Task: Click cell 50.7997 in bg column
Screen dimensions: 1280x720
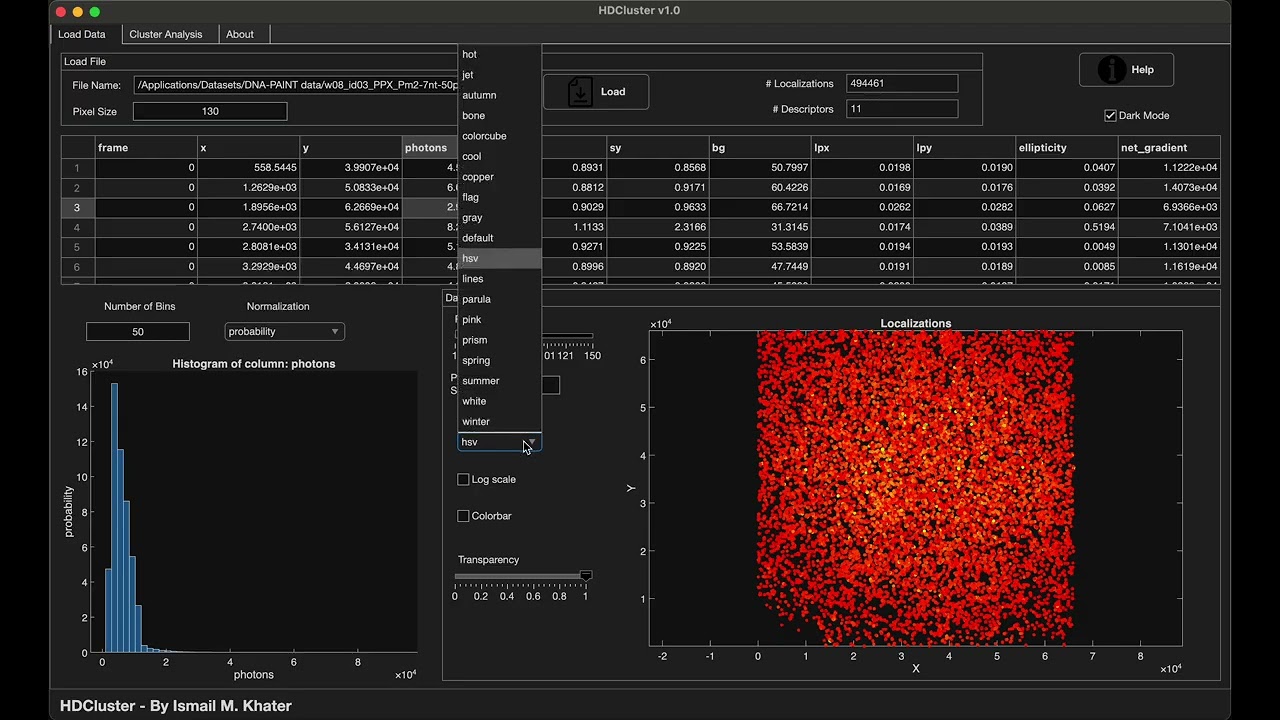Action: [x=760, y=168]
